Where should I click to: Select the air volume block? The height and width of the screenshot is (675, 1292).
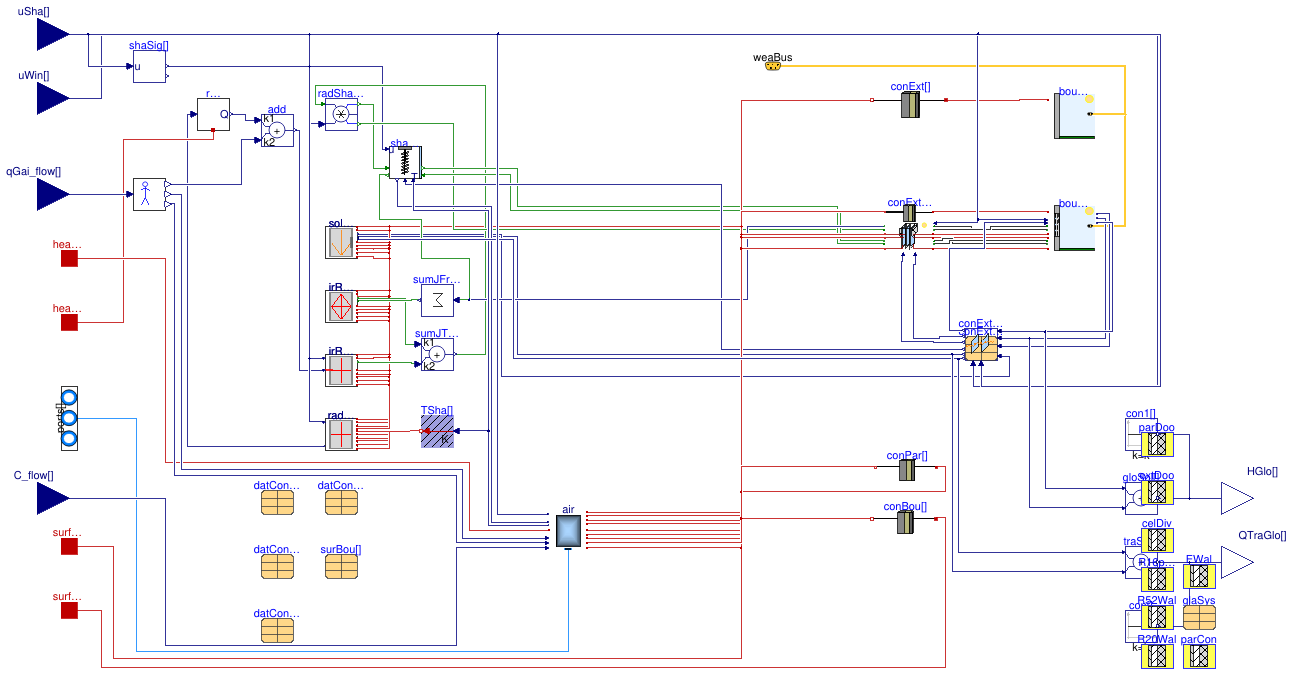tap(568, 531)
